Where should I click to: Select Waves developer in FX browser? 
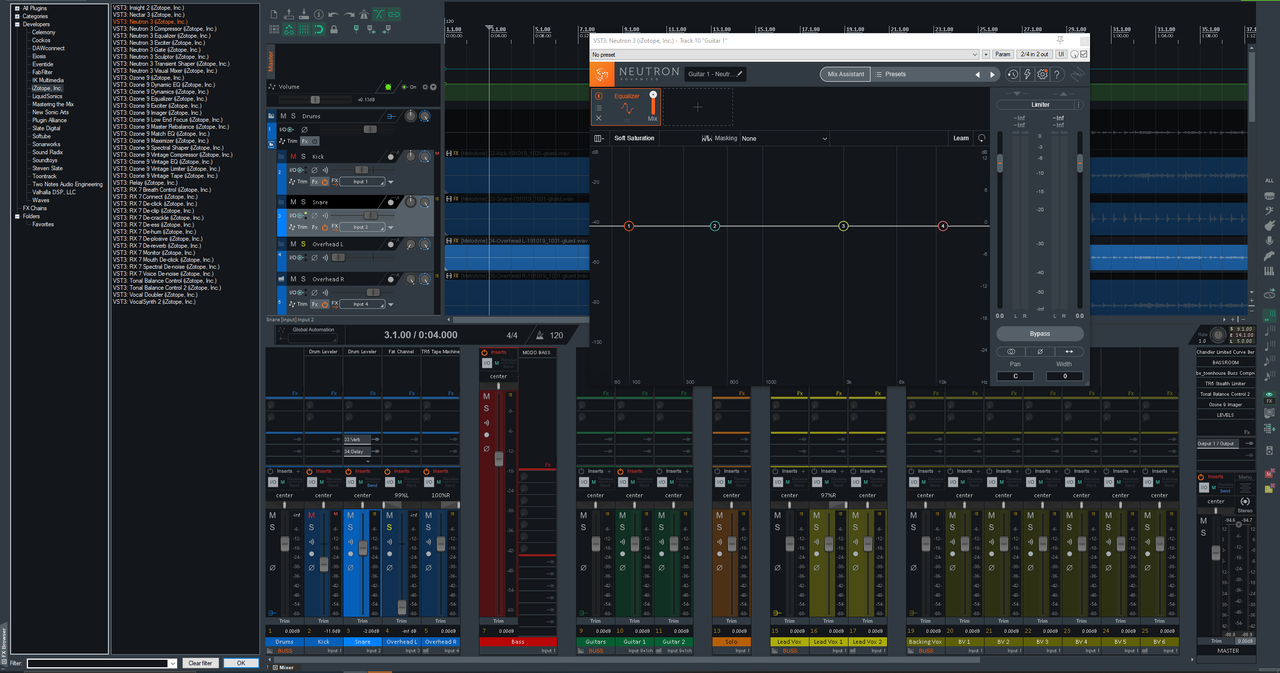pos(41,200)
